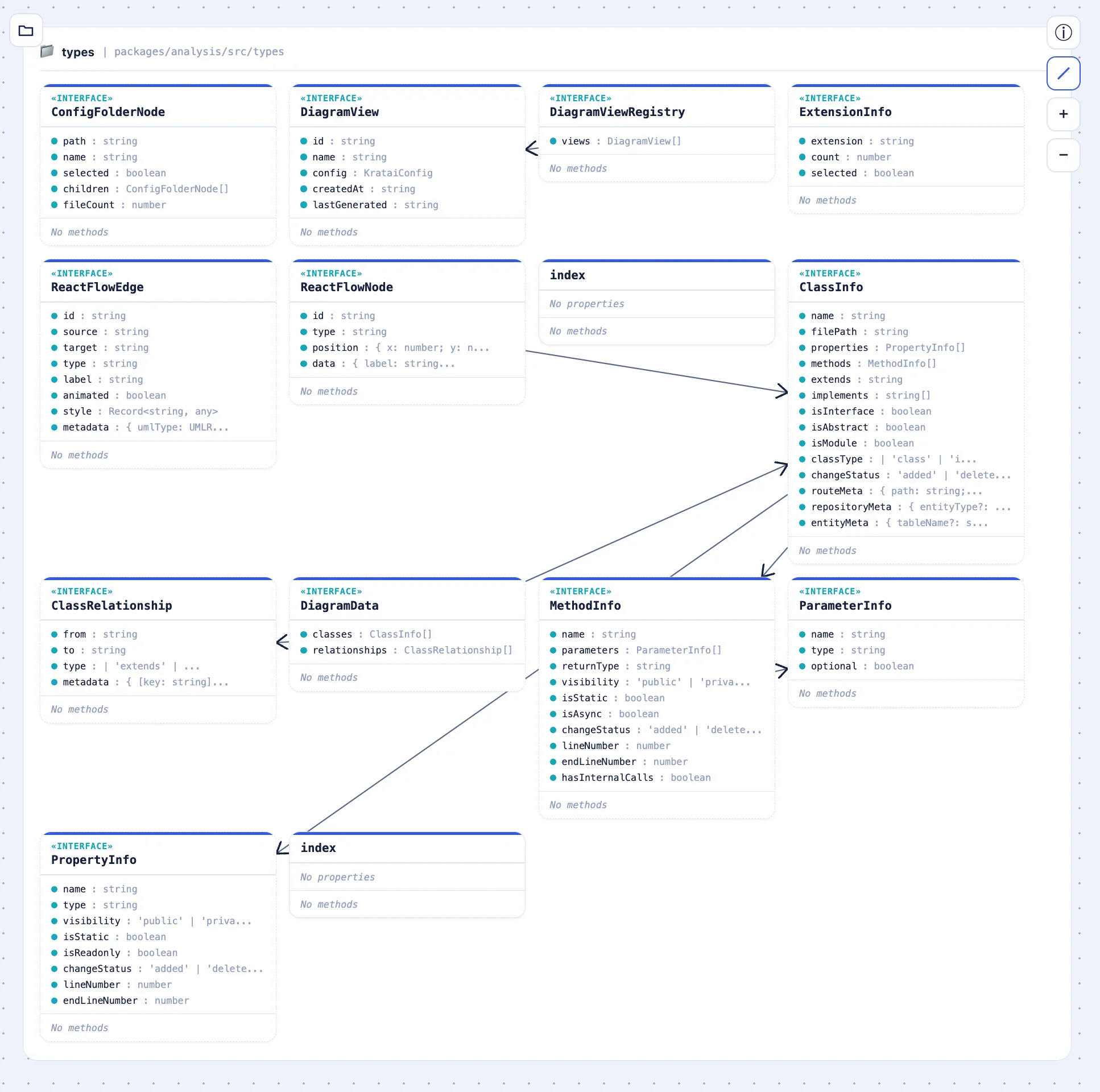This screenshot has height=1092, width=1100.
Task: Click children : ConfigFolderNode[] property
Action: click(140, 188)
